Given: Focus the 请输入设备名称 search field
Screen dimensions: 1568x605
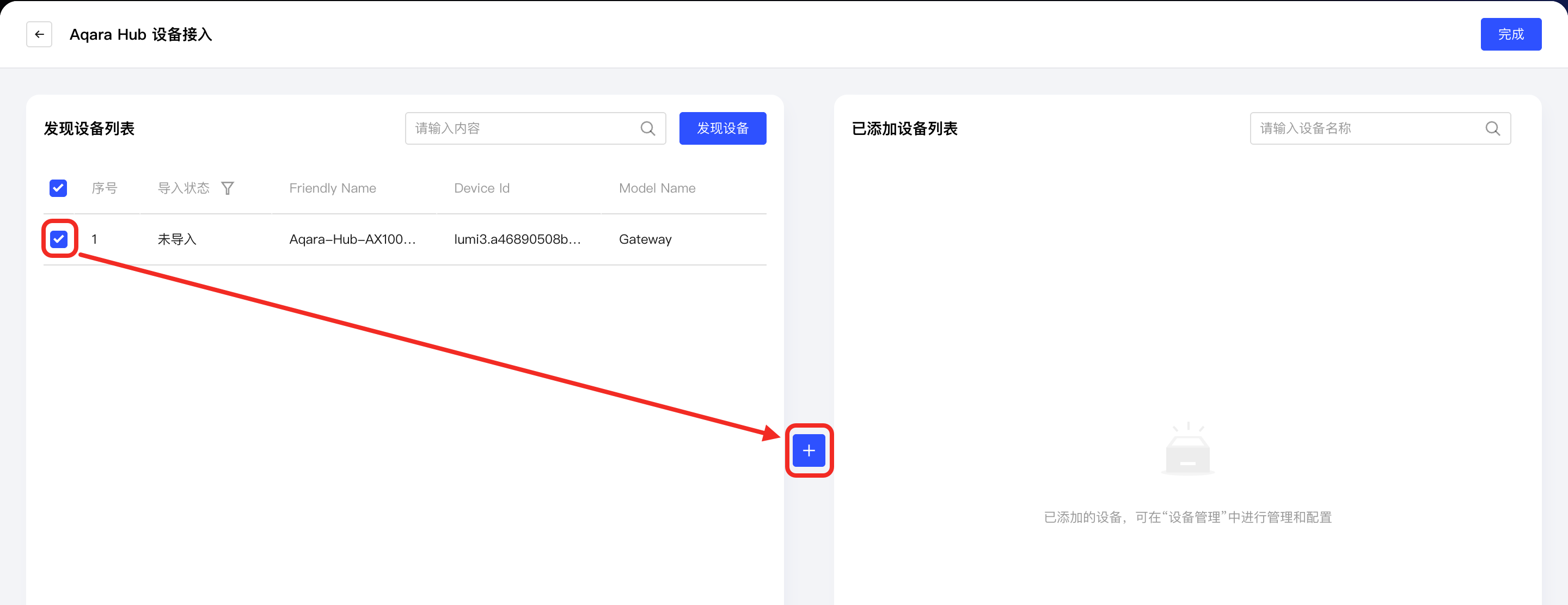Looking at the screenshot, I should coord(1380,128).
